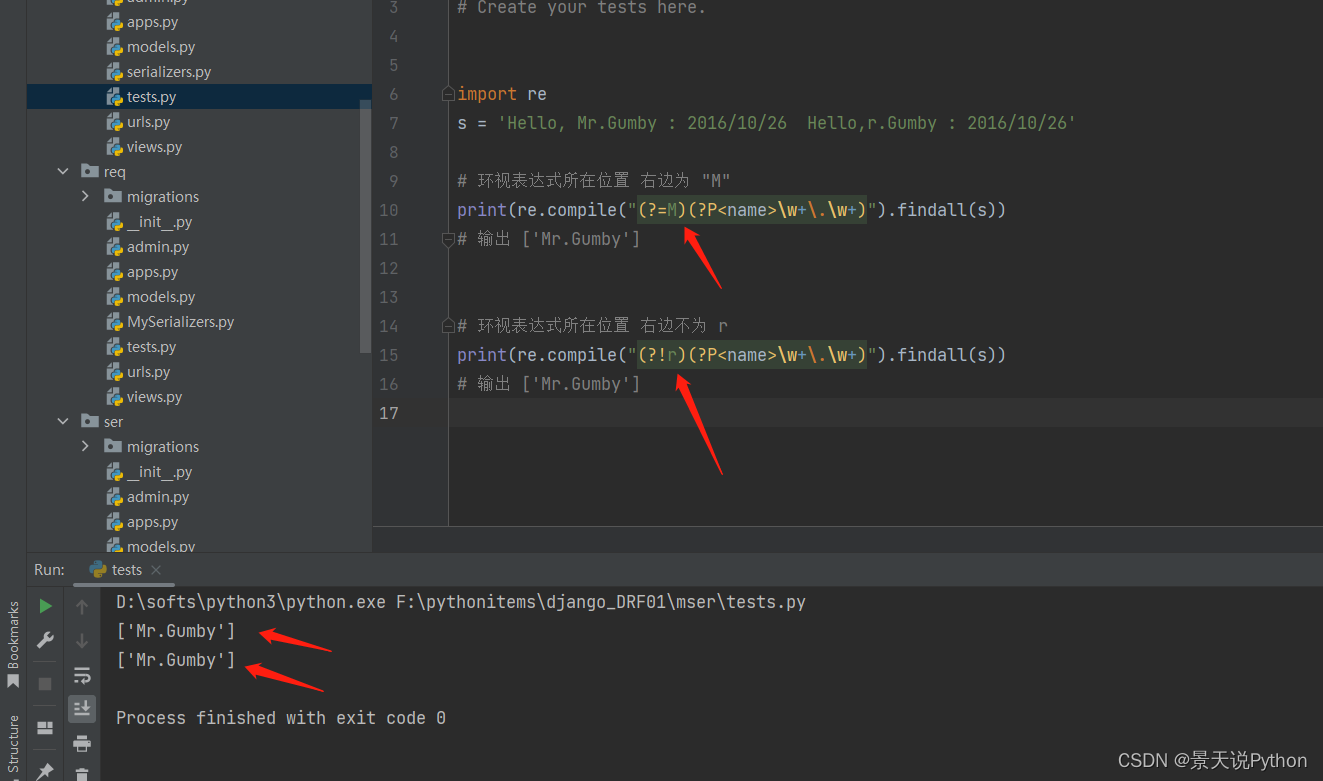Toggle Scroll to End in Run console
This screenshot has width=1323, height=781.
[82, 709]
